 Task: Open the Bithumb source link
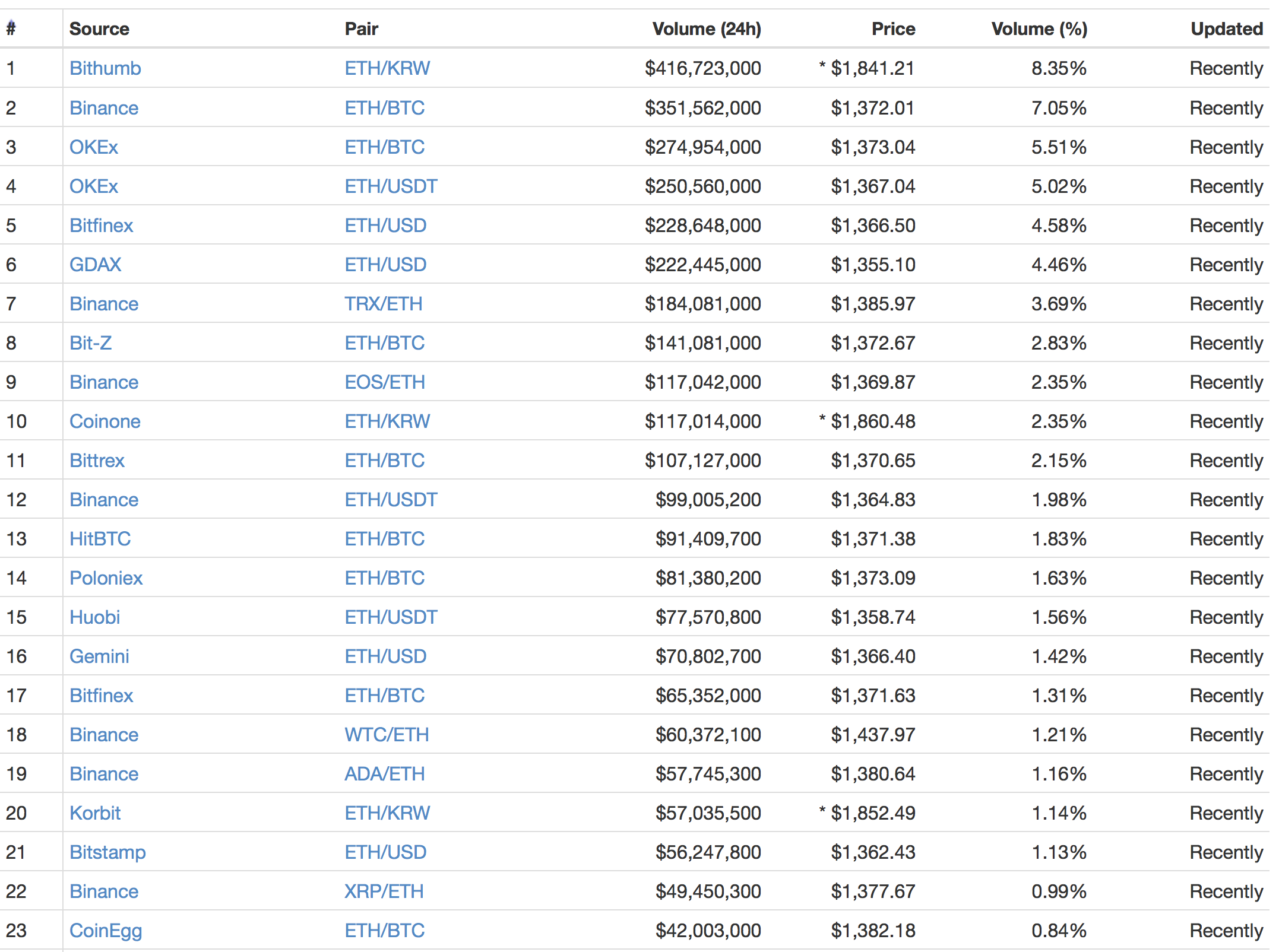pos(105,68)
